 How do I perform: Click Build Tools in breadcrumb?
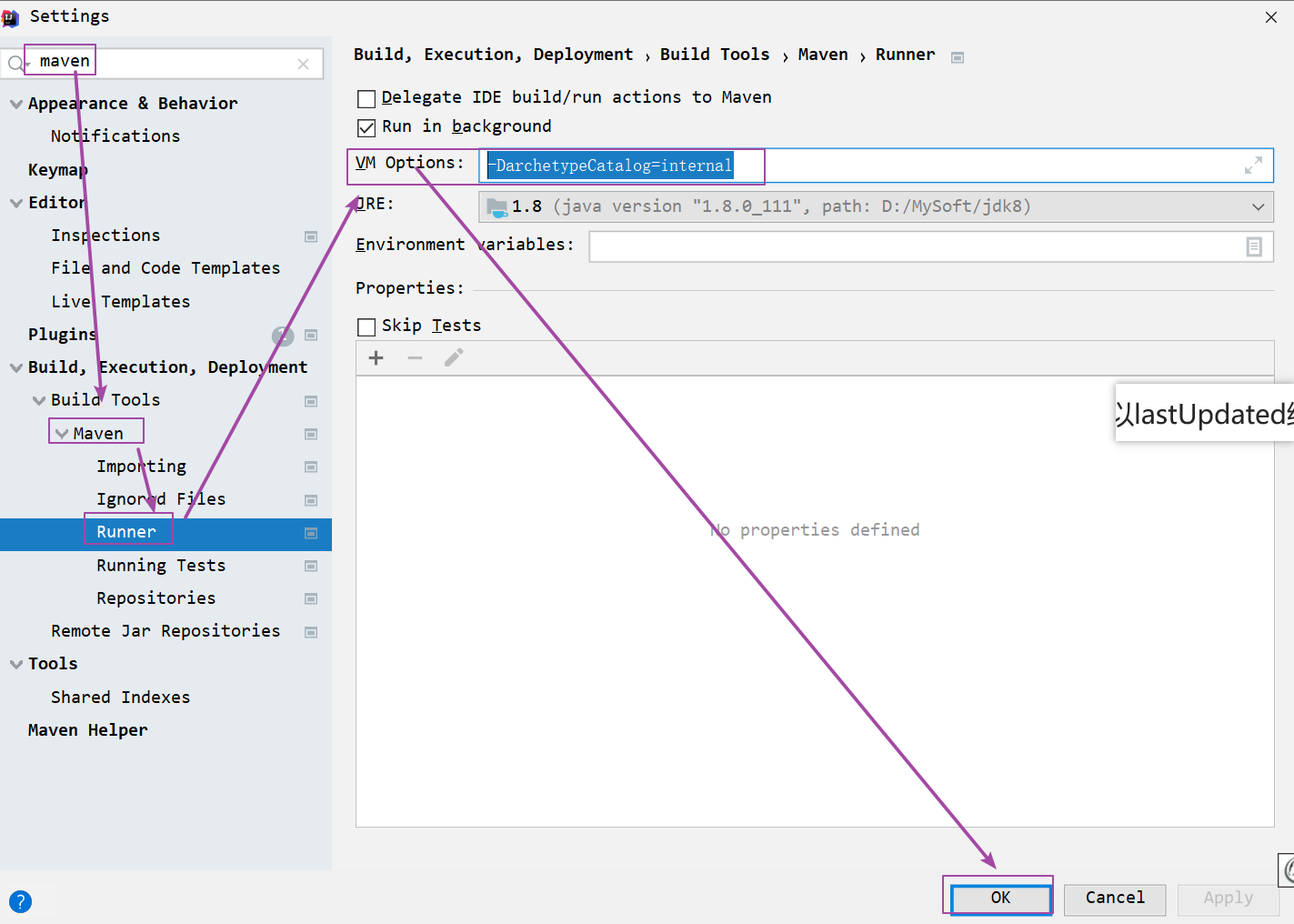(715, 55)
